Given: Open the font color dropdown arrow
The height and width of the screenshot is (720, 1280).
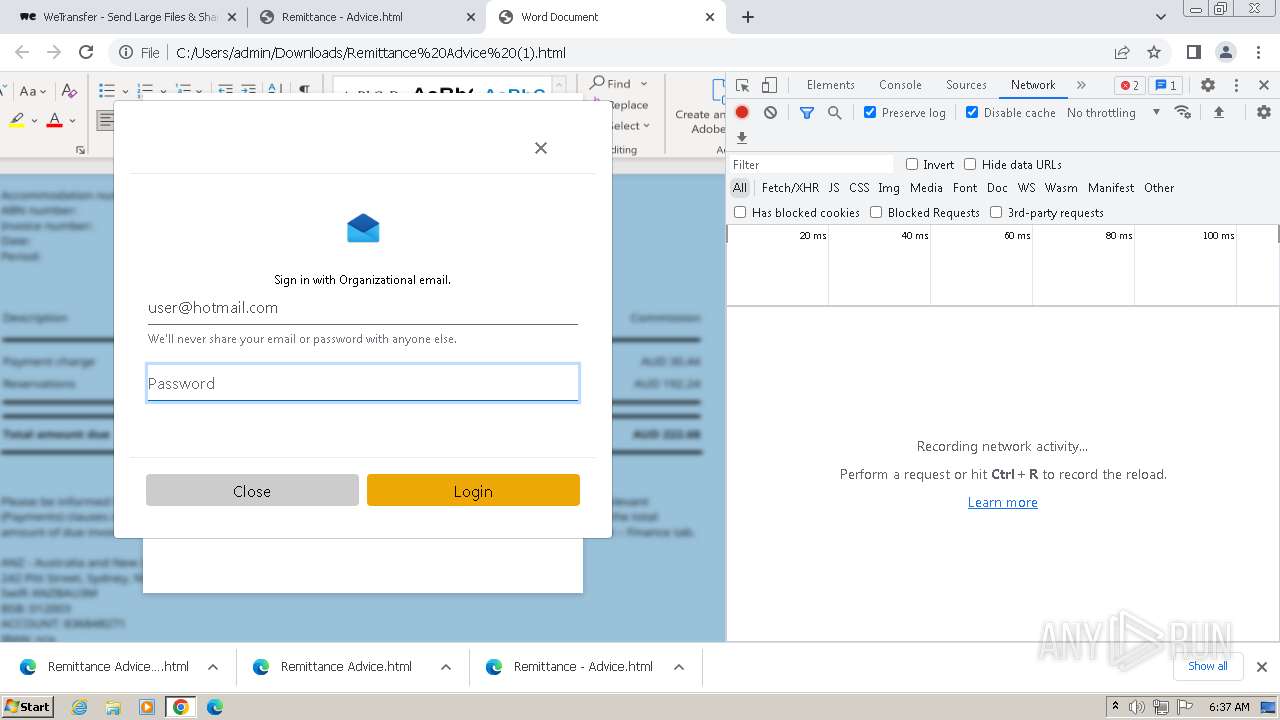Looking at the screenshot, I should click(72, 121).
